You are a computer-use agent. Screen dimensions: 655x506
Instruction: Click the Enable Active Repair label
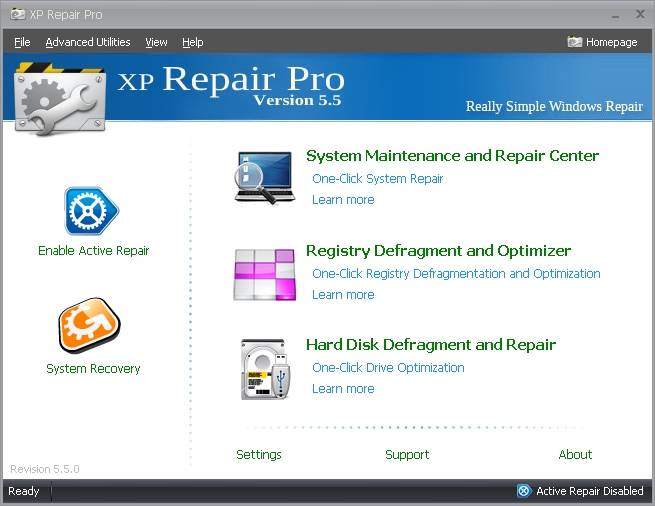[94, 250]
